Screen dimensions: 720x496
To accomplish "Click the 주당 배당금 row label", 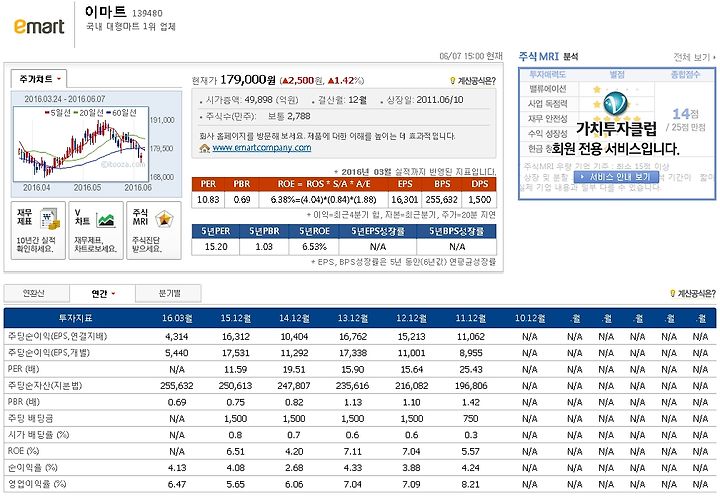I will pyautogui.click(x=30, y=418).
